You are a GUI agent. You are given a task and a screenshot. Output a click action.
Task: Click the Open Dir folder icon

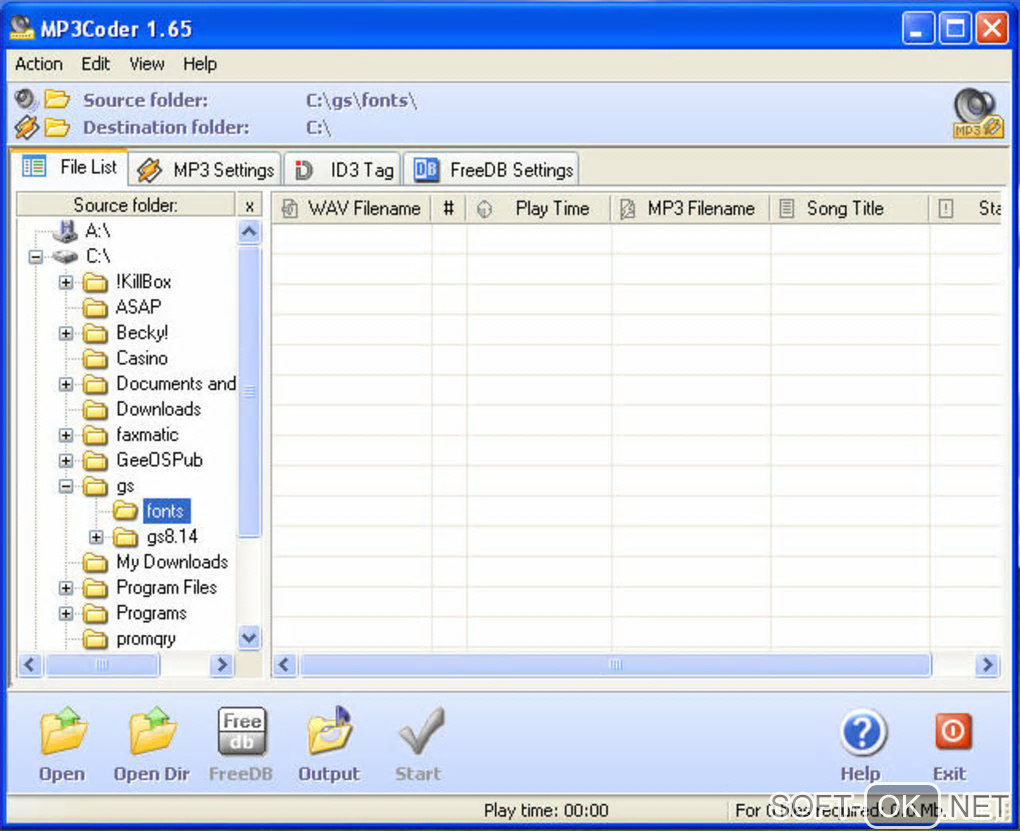tap(152, 730)
